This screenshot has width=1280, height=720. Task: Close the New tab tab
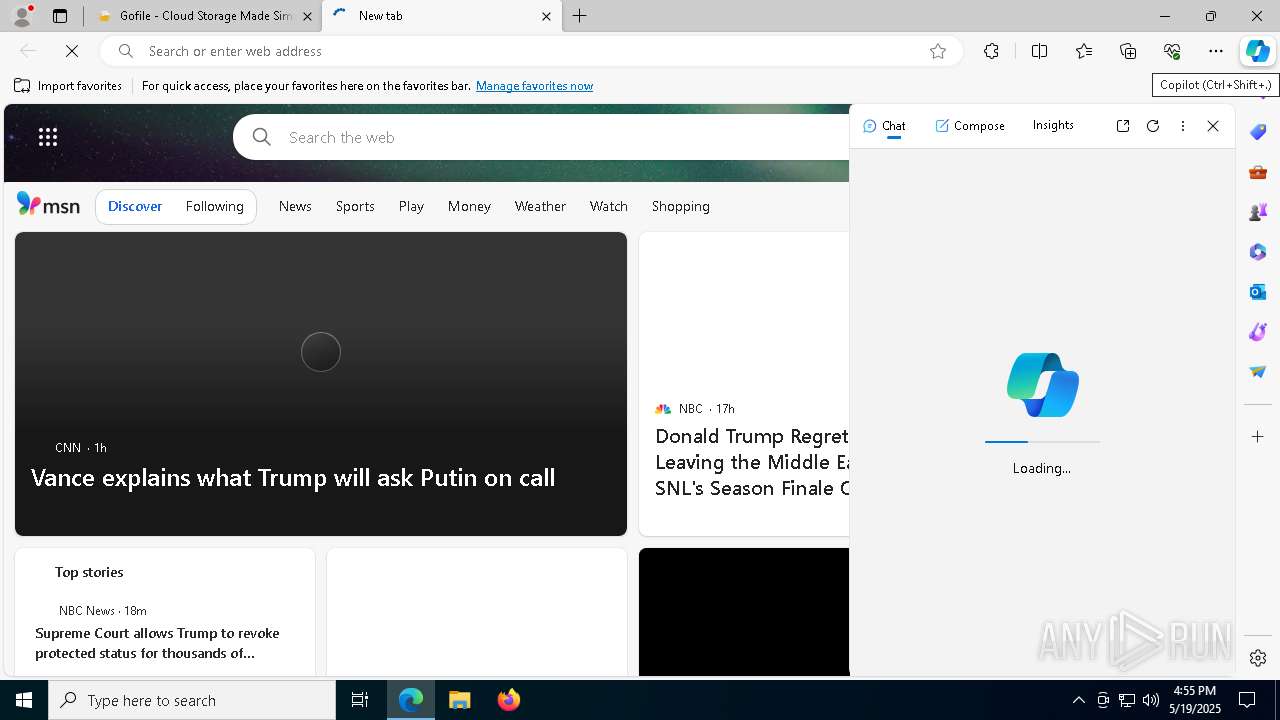[x=546, y=16]
